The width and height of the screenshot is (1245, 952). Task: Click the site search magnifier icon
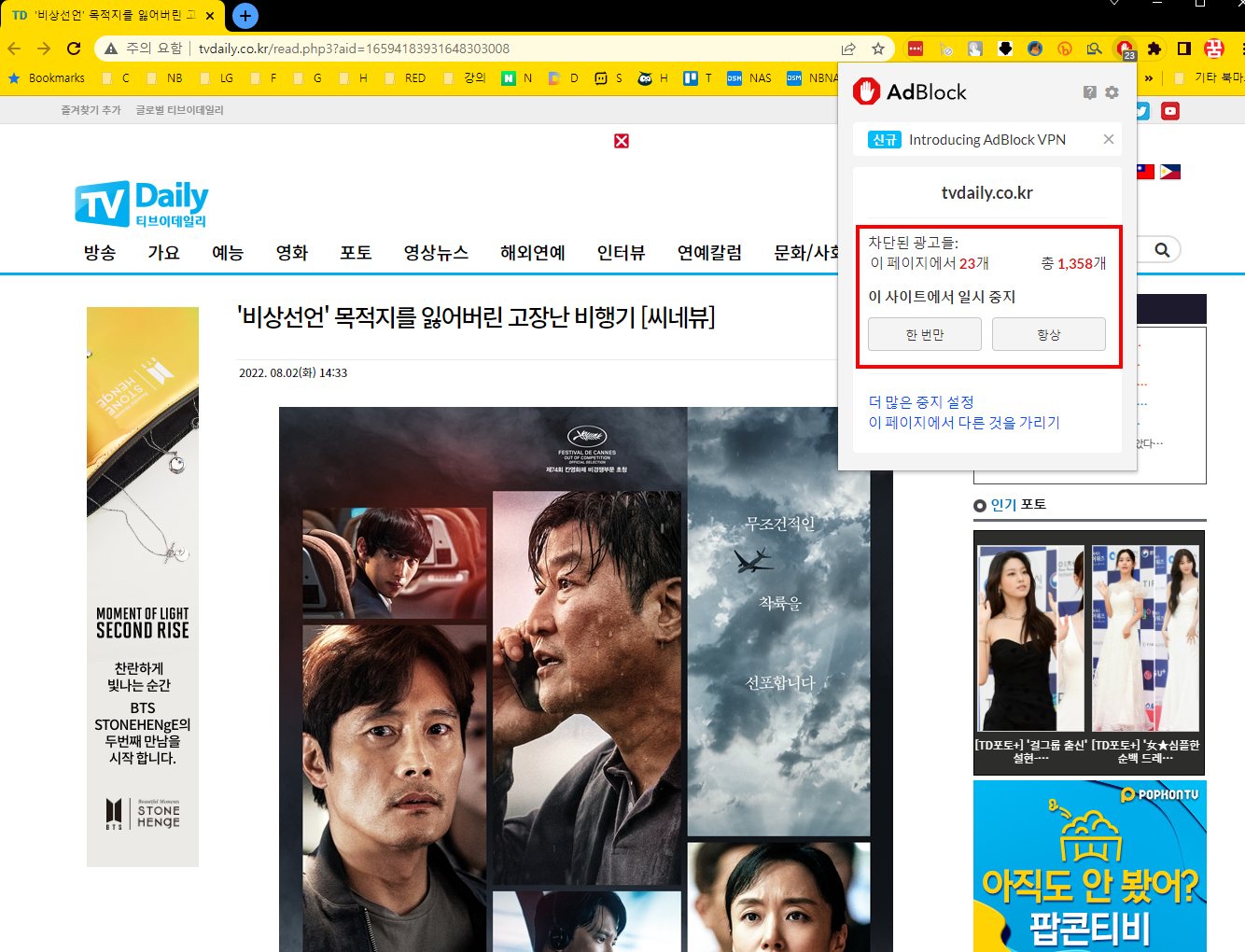pyautogui.click(x=1162, y=250)
